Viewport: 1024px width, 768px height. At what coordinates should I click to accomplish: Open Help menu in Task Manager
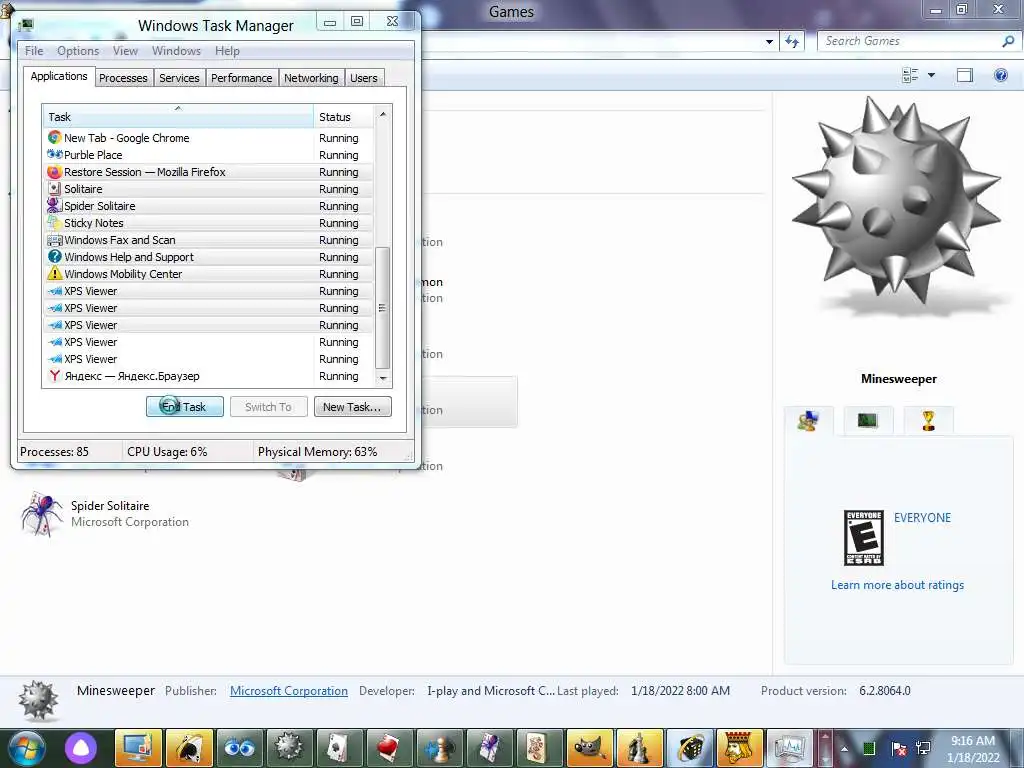point(227,51)
